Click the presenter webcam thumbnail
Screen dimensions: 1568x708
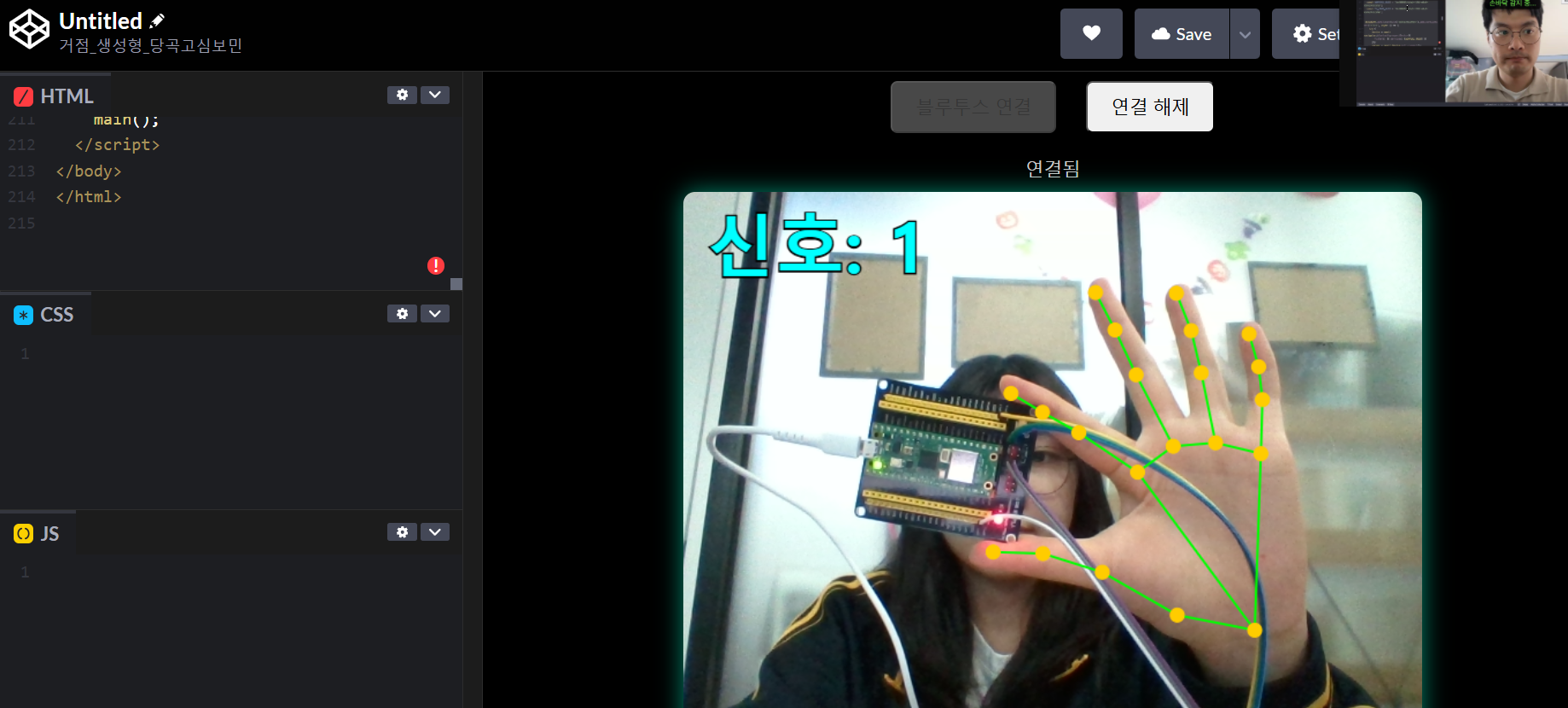(1507, 51)
